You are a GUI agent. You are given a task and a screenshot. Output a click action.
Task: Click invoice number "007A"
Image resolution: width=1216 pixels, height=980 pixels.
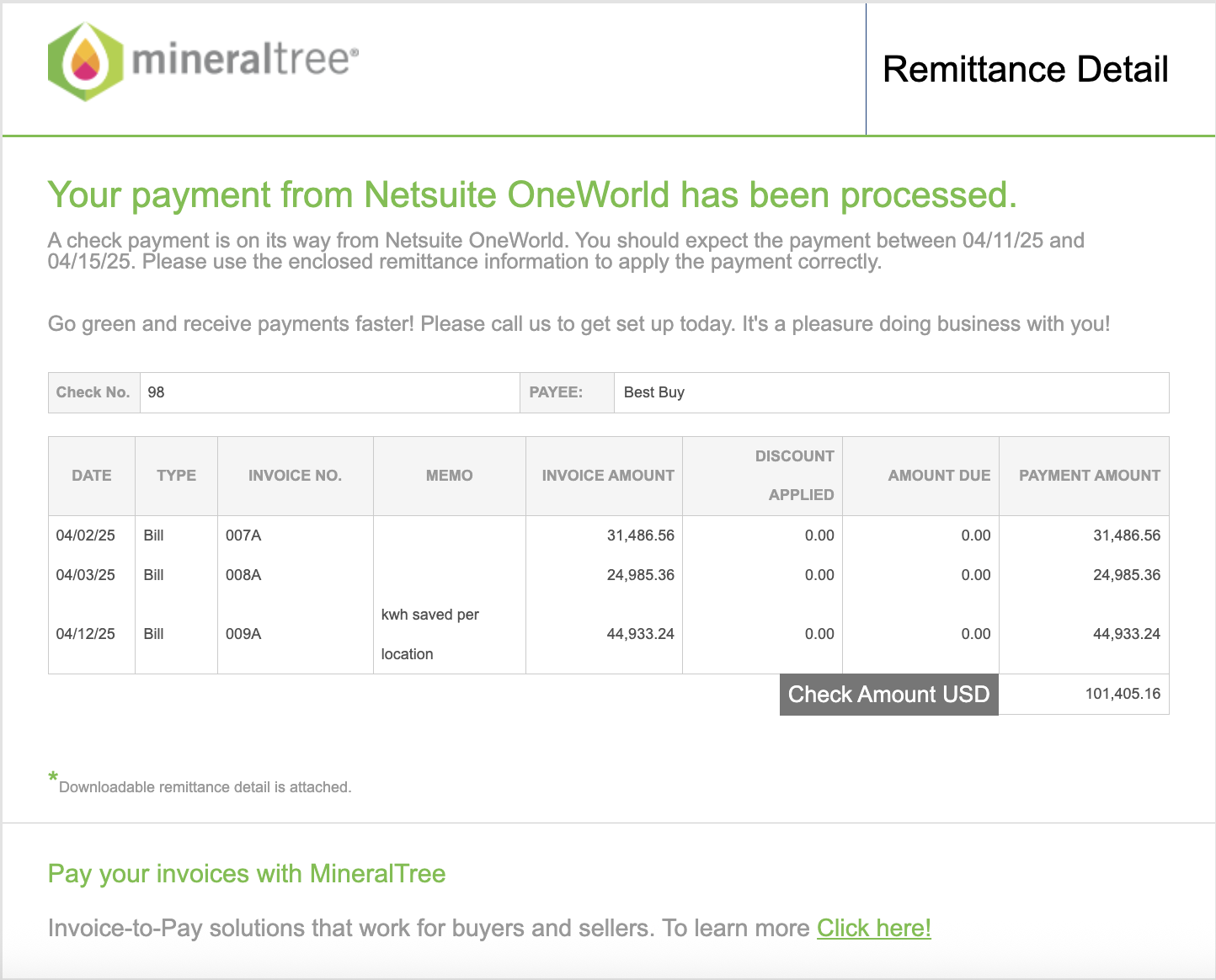point(243,535)
